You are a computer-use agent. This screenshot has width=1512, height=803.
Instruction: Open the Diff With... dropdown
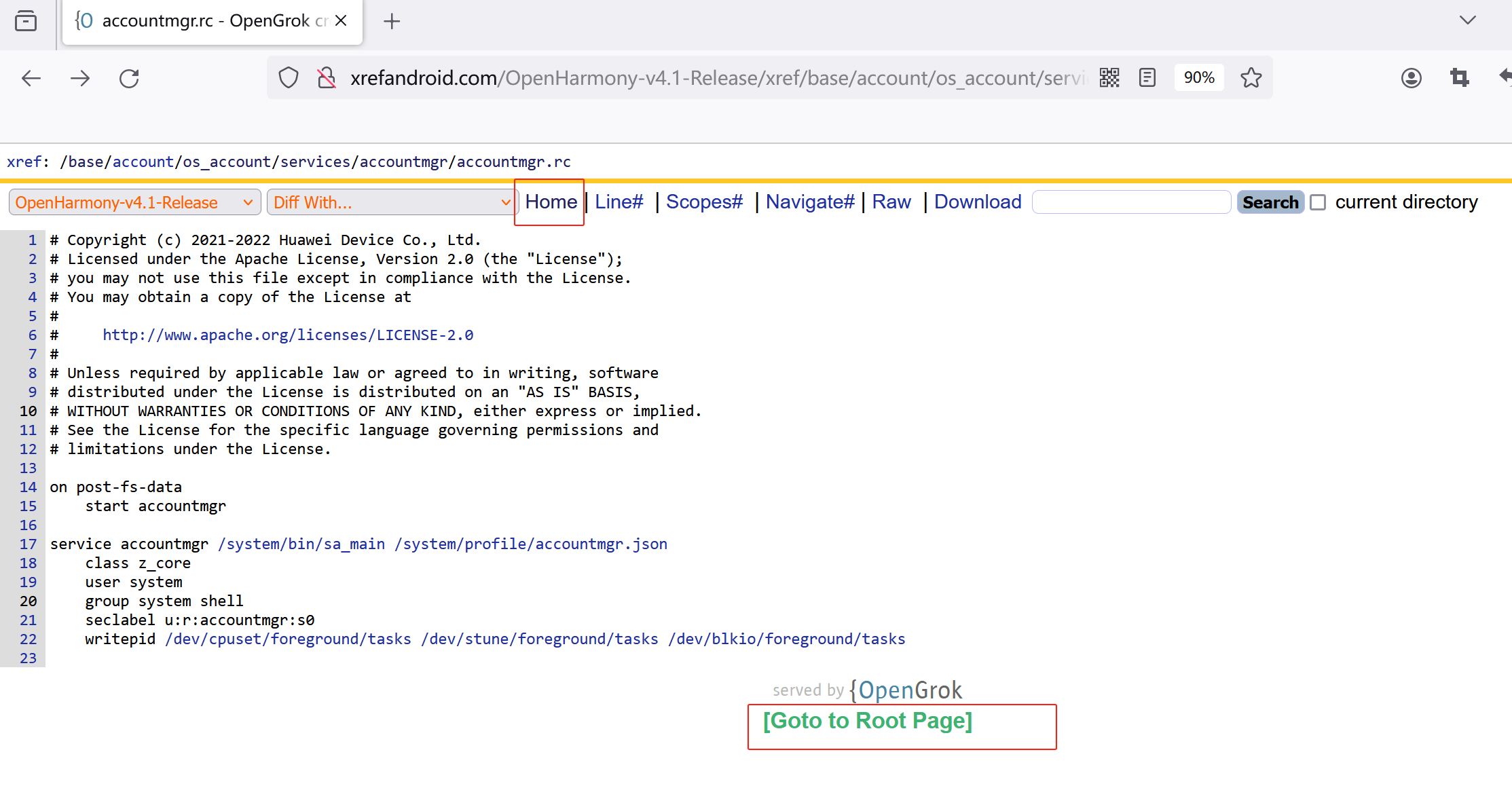coord(392,202)
